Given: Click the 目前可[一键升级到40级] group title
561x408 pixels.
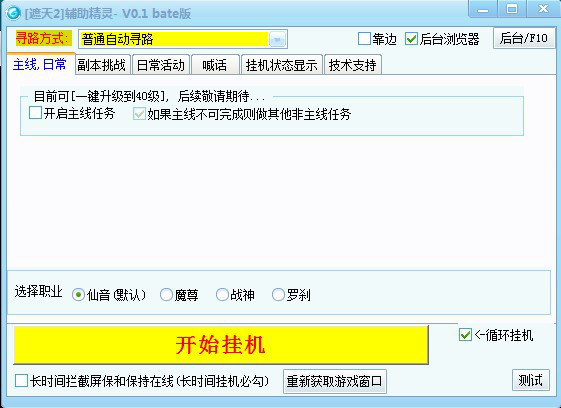Looking at the screenshot, I should click(150, 96).
